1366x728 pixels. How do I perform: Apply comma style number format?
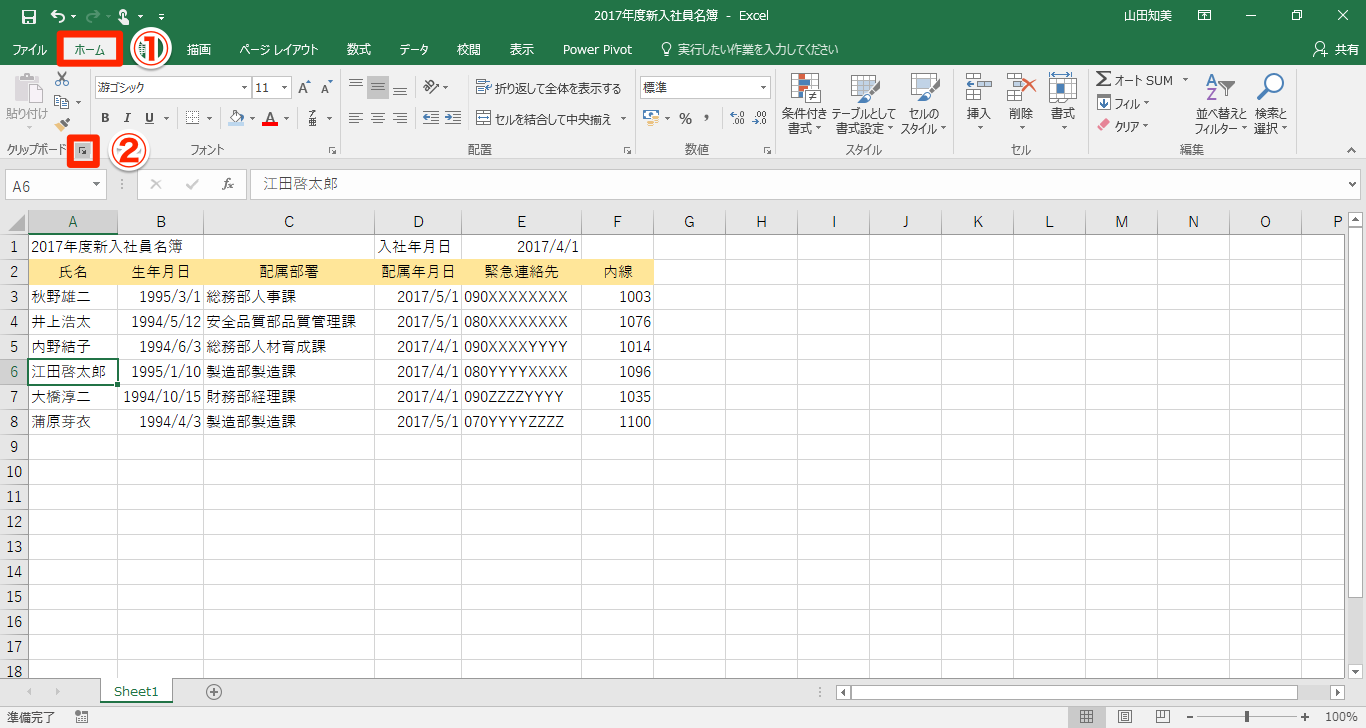707,118
